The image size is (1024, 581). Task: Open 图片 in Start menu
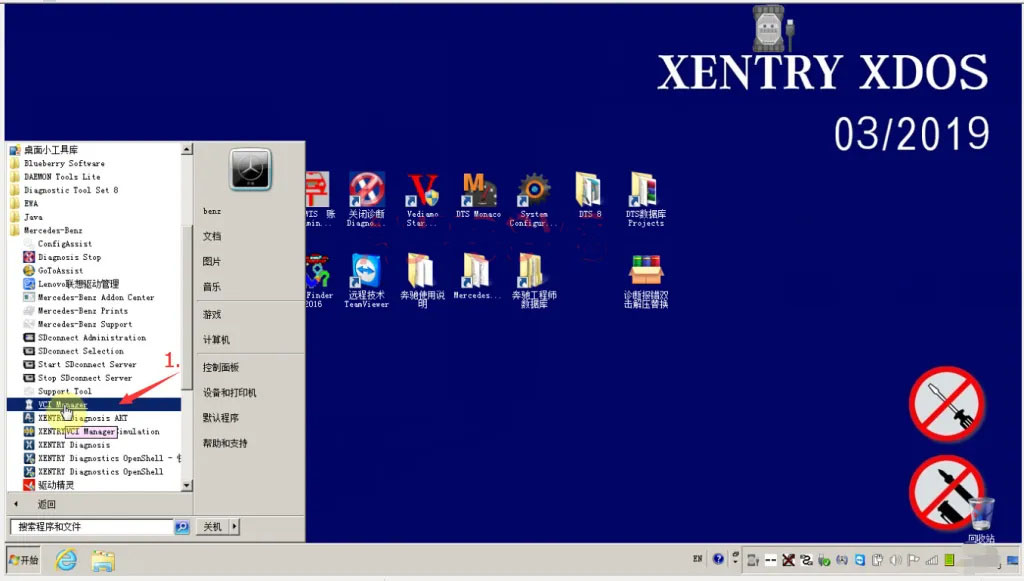[x=212, y=262]
